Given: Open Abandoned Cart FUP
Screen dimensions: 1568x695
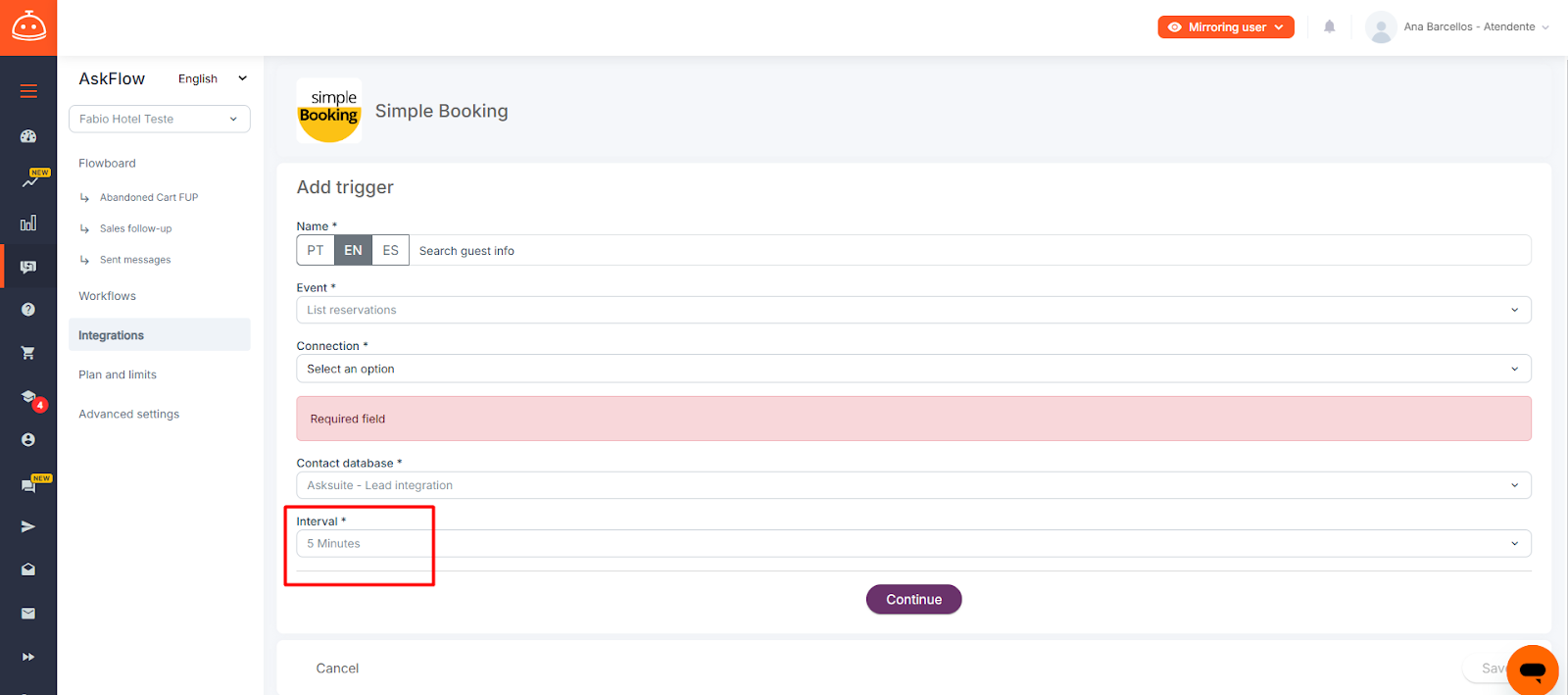Looking at the screenshot, I should point(149,197).
